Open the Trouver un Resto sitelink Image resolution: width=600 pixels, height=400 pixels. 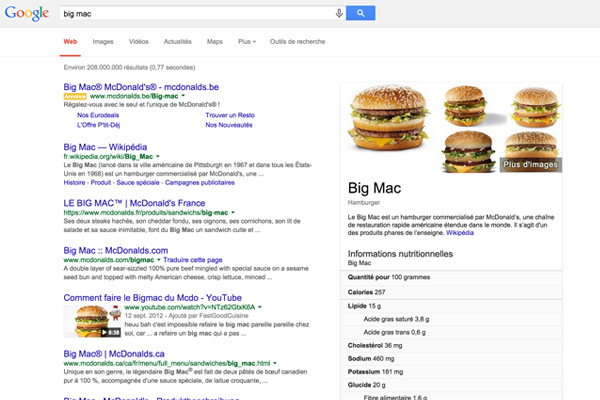point(230,115)
